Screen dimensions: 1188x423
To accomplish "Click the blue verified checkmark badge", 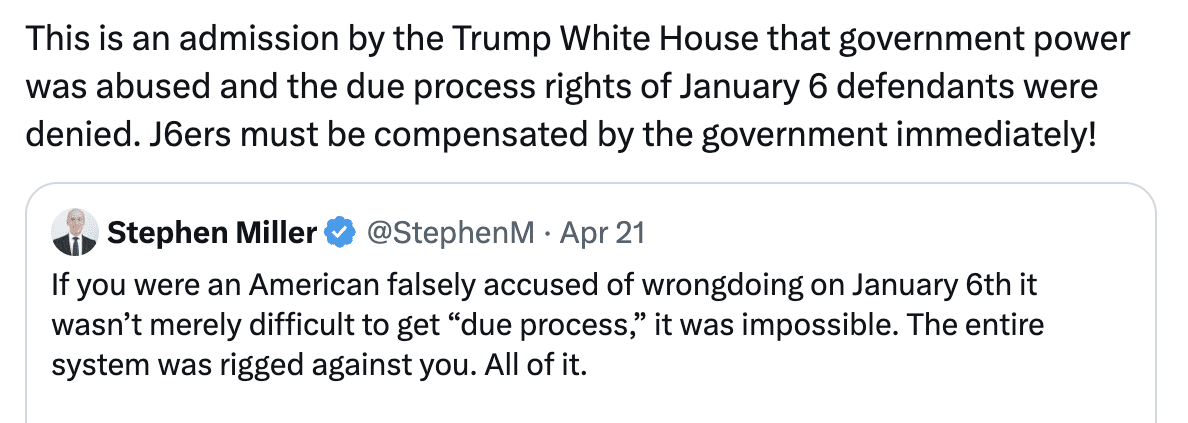I will coord(341,234).
